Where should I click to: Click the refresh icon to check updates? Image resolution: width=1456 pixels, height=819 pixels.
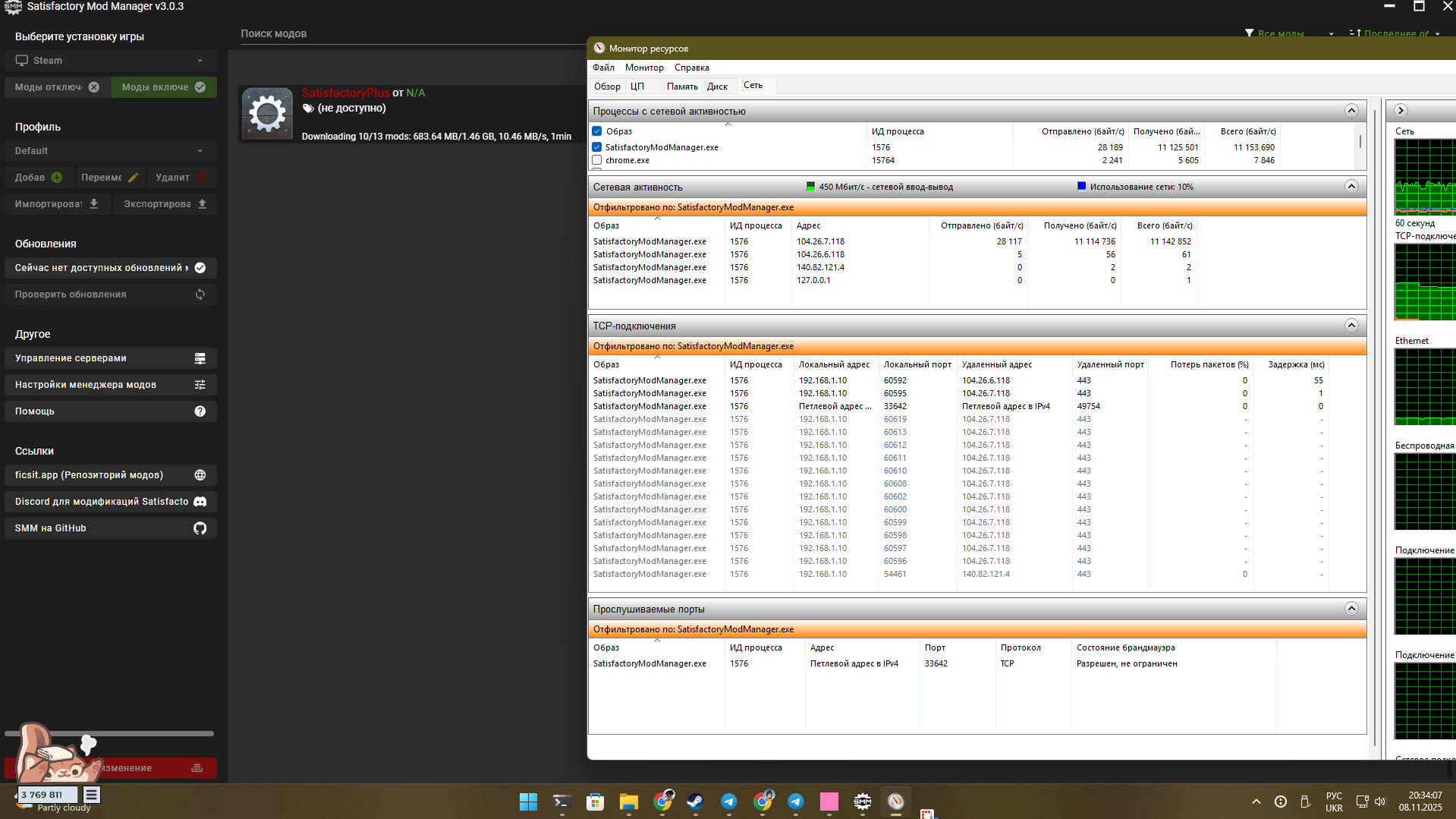200,295
